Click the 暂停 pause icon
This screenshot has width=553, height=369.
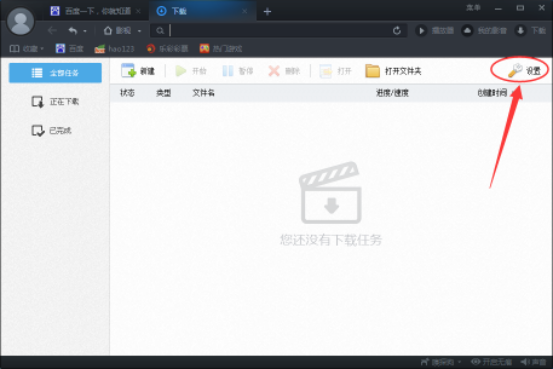coord(227,71)
